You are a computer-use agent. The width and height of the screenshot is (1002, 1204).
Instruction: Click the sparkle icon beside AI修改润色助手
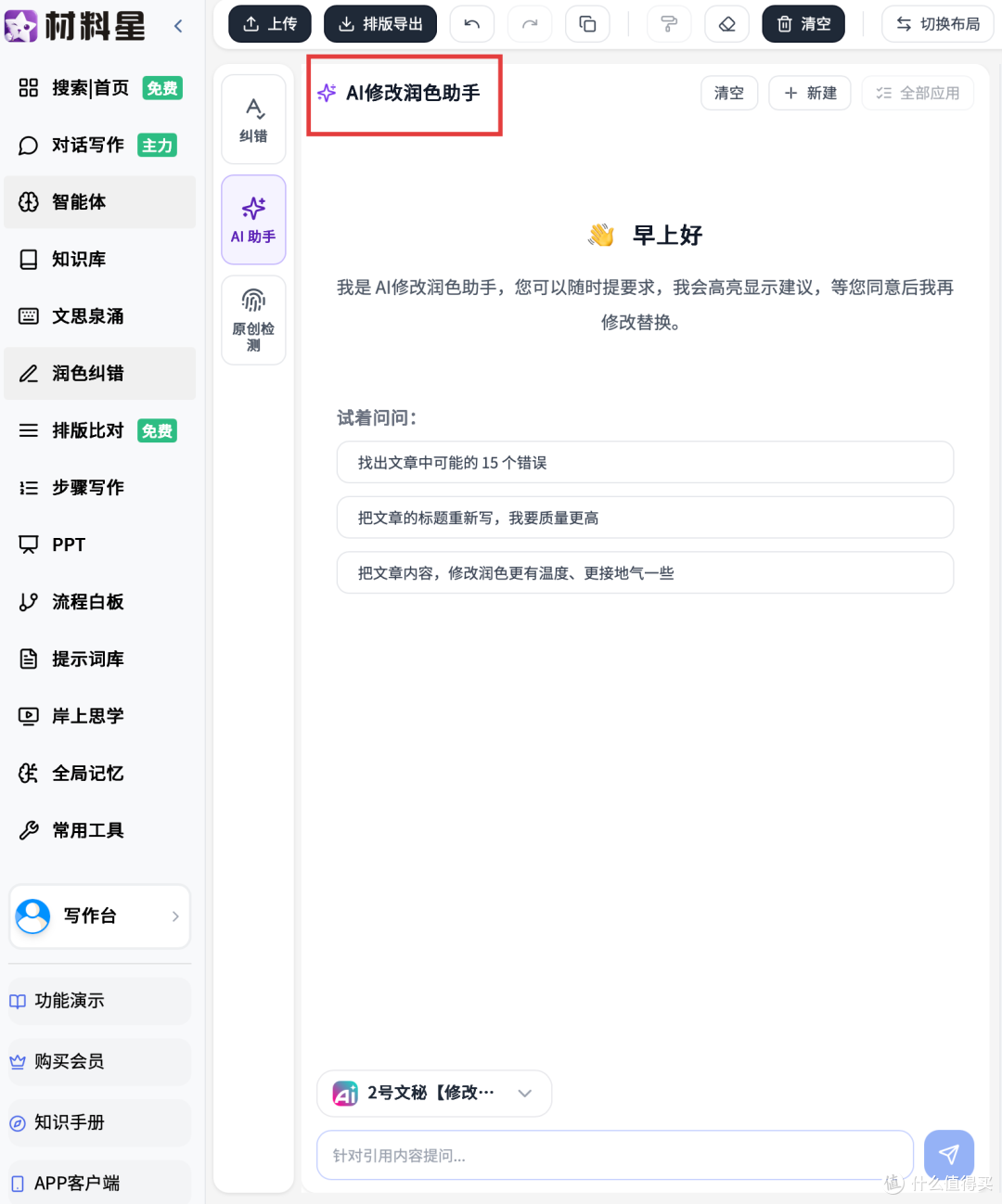[327, 93]
